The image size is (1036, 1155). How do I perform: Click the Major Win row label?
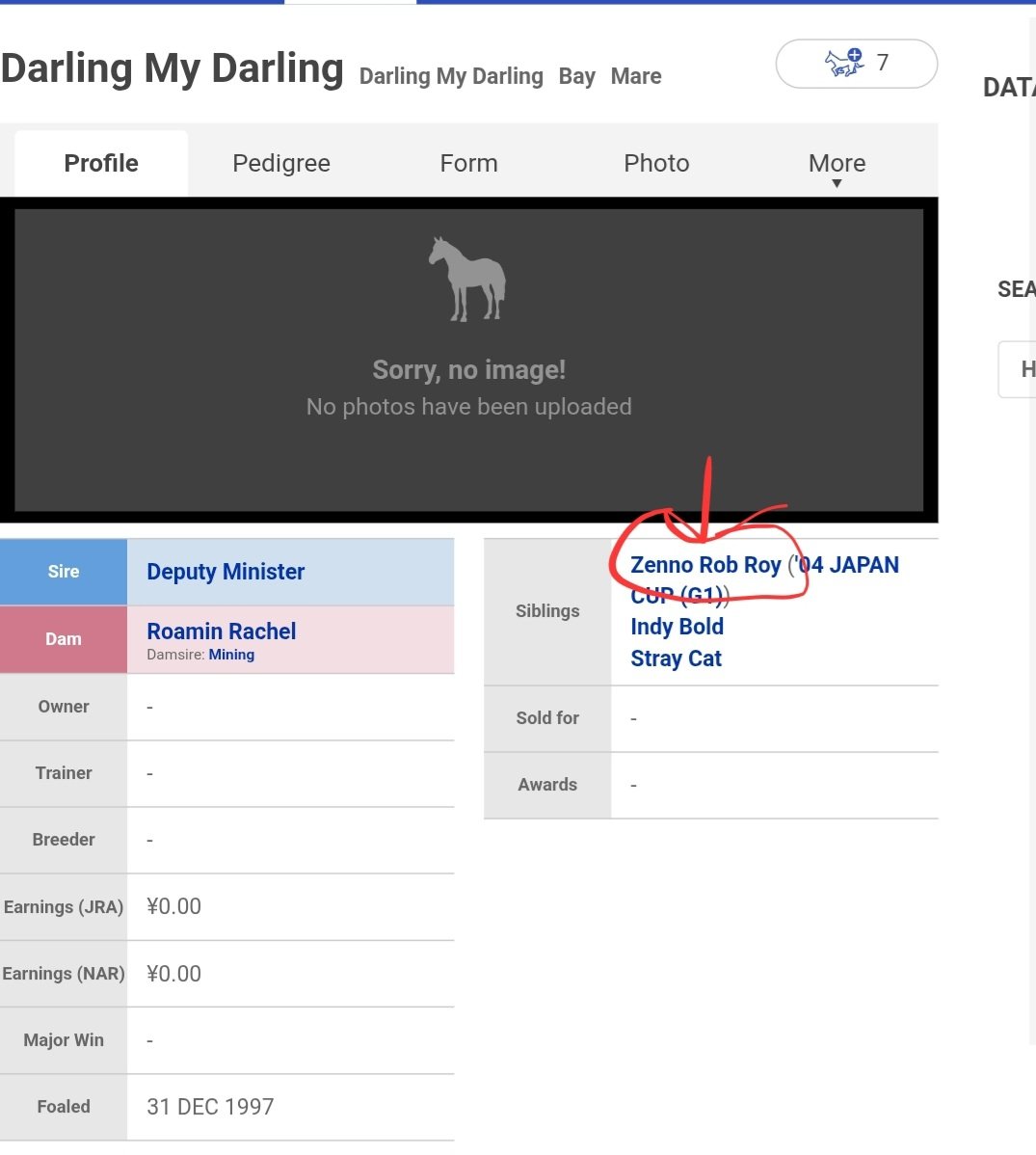(64, 1040)
